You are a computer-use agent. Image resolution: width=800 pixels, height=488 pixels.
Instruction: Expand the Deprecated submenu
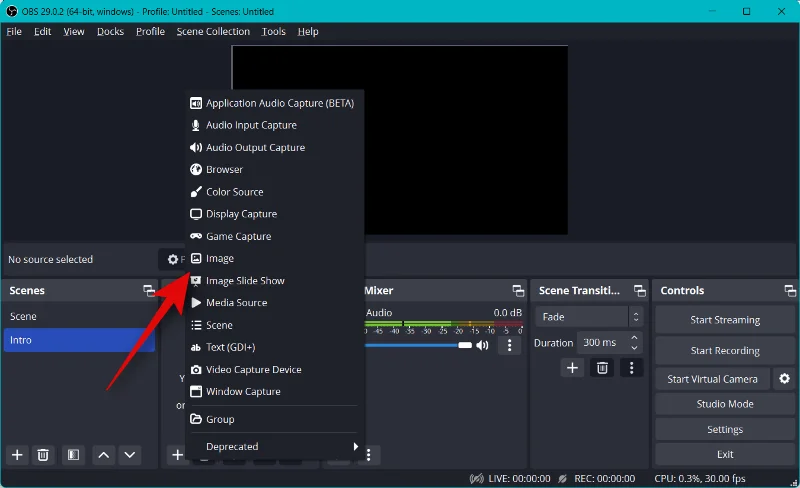coord(274,447)
